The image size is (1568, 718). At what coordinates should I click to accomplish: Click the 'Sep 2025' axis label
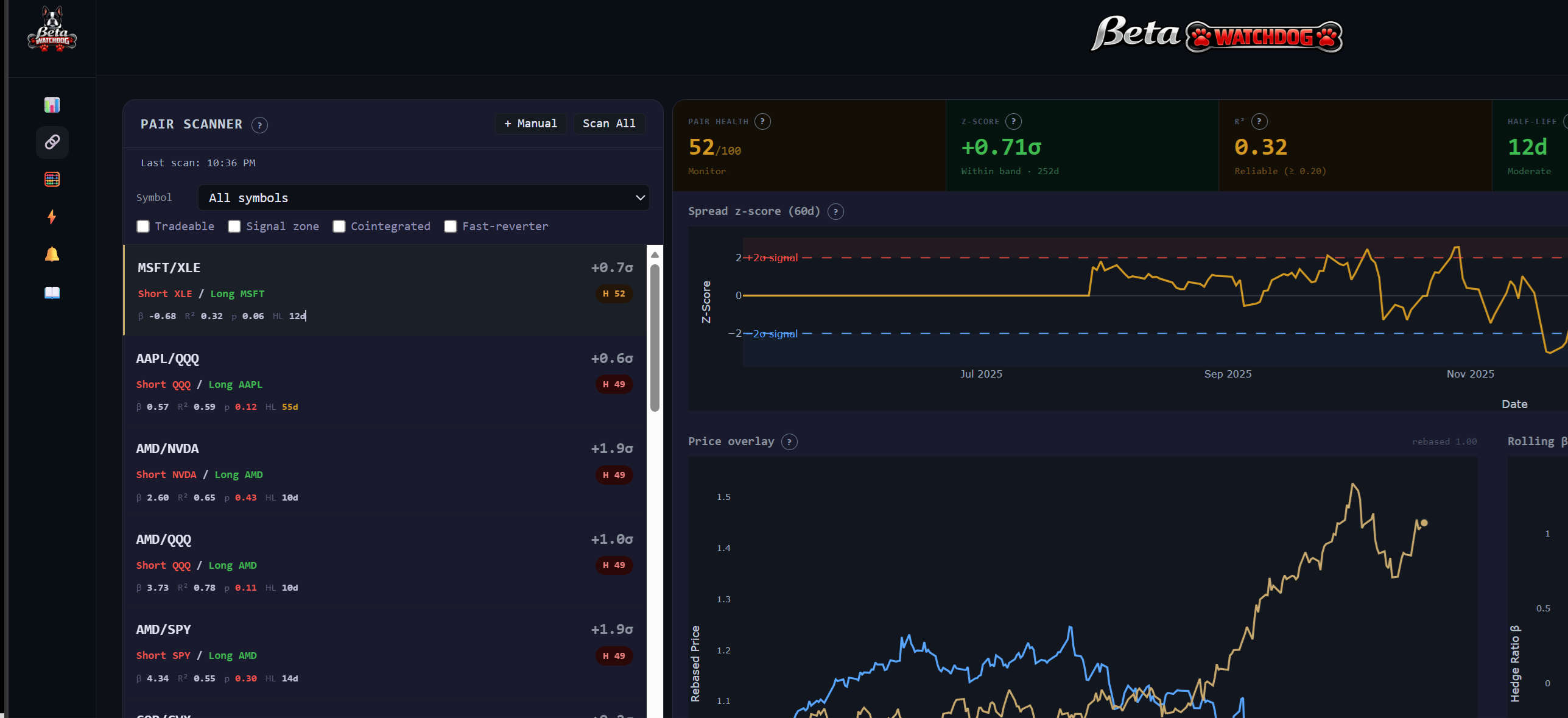coord(1228,374)
